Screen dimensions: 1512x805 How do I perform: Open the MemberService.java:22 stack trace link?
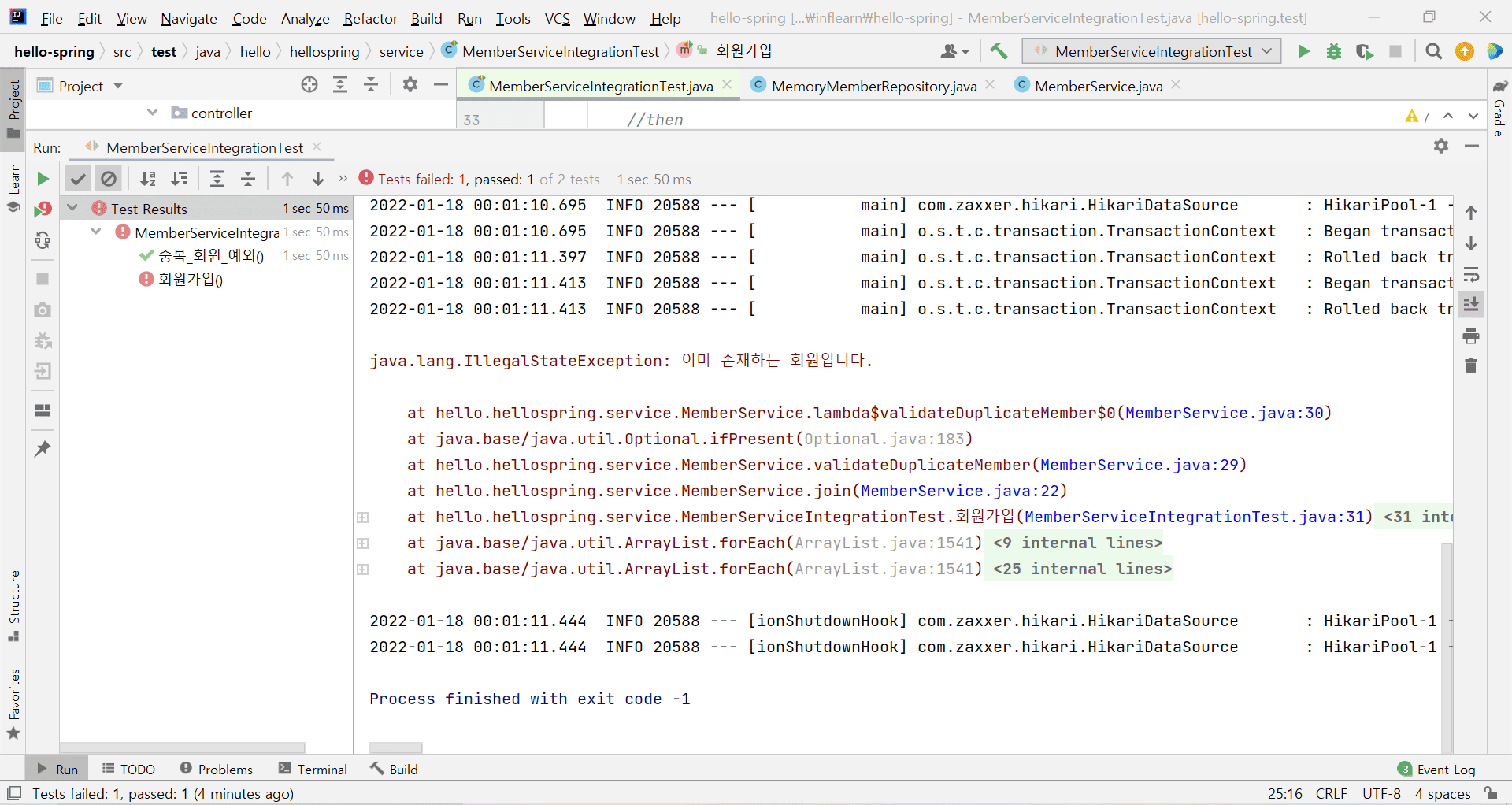coord(959,491)
